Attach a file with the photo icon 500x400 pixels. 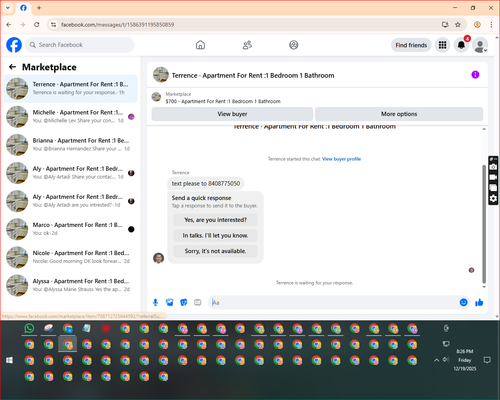[170, 302]
